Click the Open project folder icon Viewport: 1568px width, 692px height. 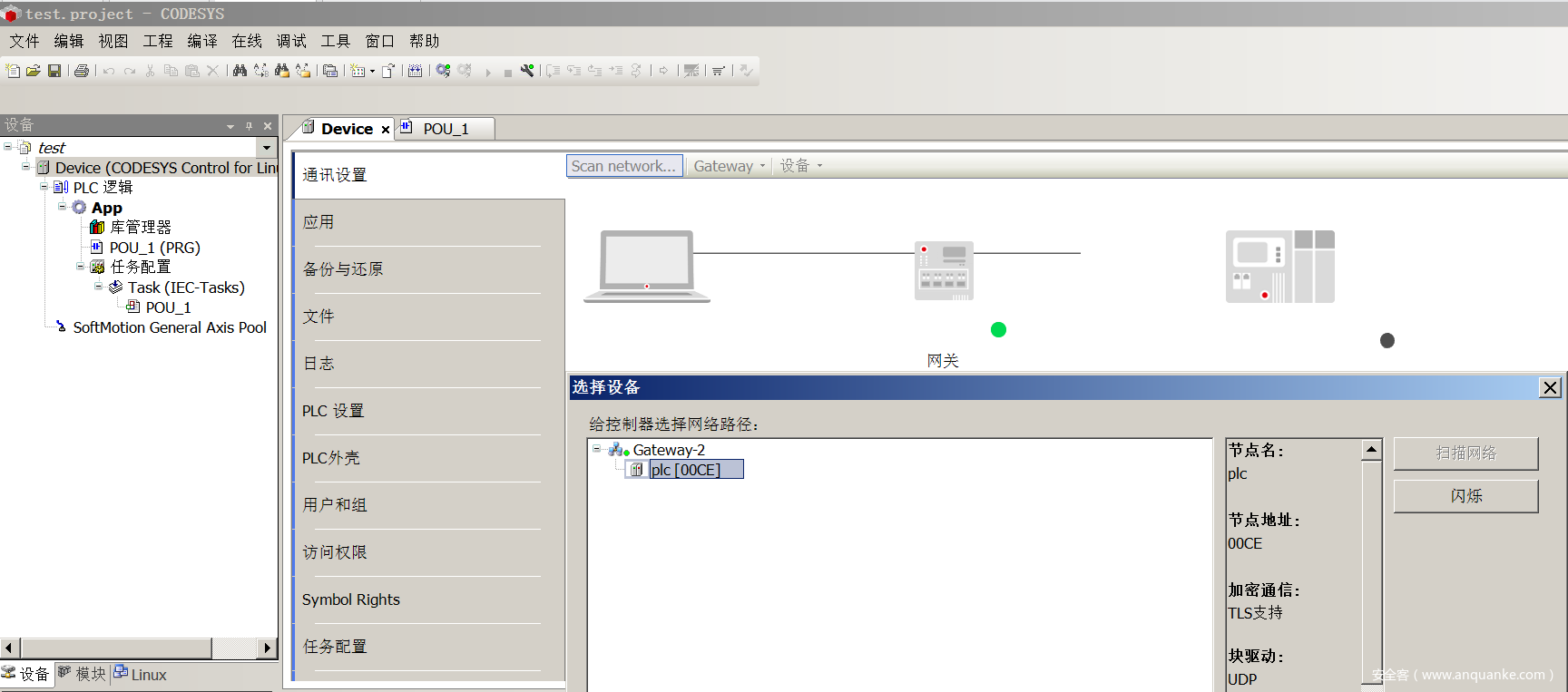(34, 71)
